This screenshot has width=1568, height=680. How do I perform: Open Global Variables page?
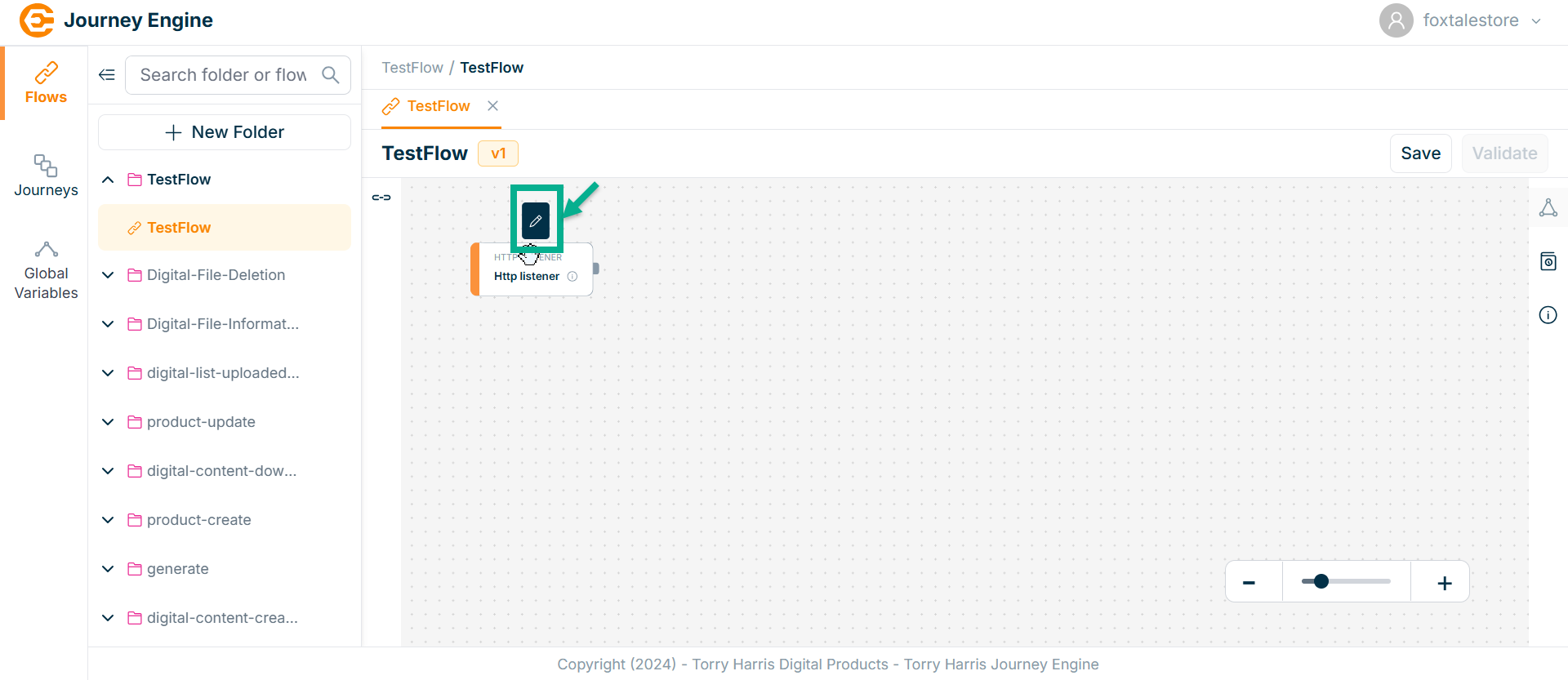[46, 271]
